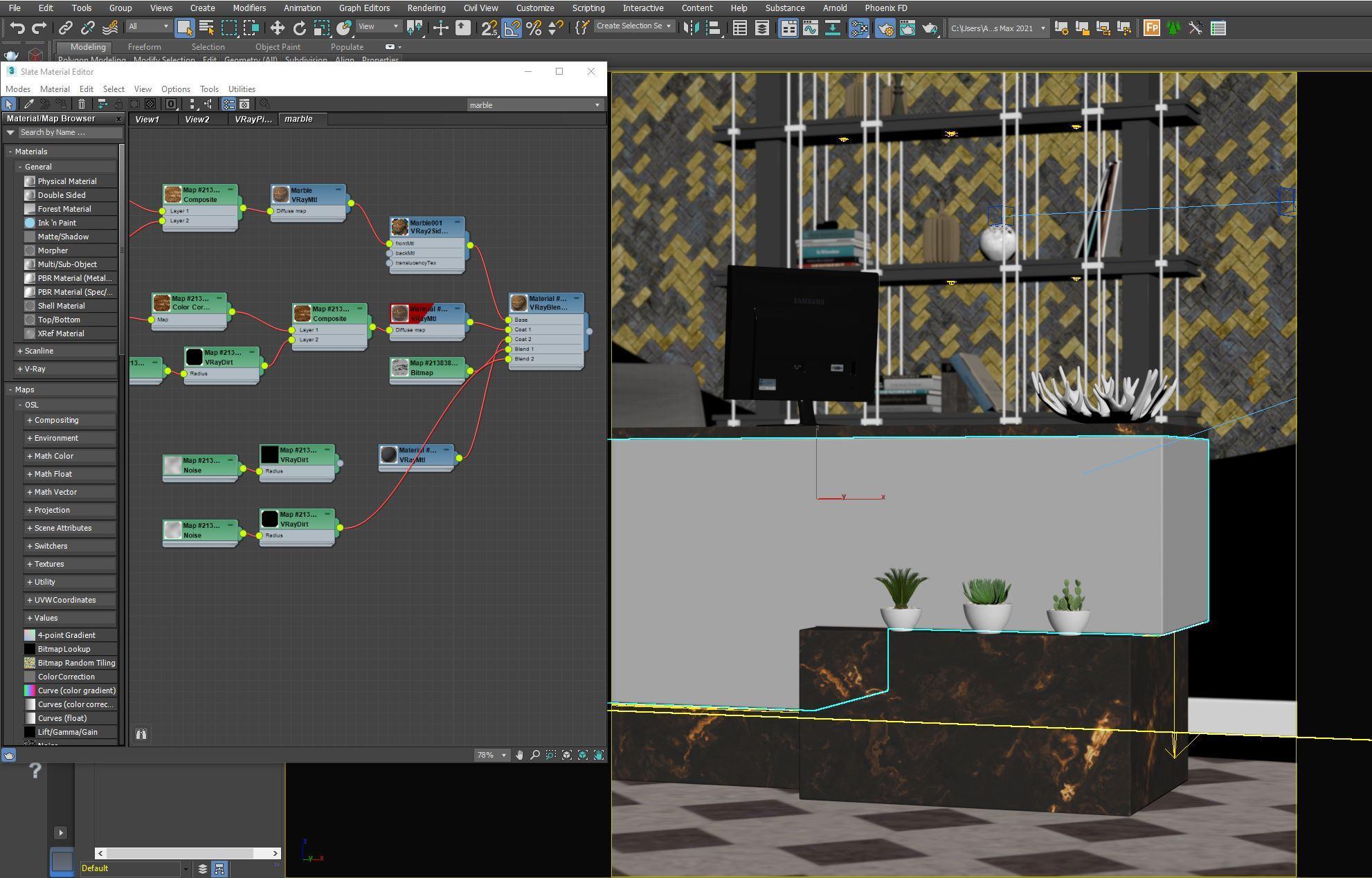Toggle Percent Snap in main toolbar
The height and width of the screenshot is (878, 1372).
click(533, 28)
